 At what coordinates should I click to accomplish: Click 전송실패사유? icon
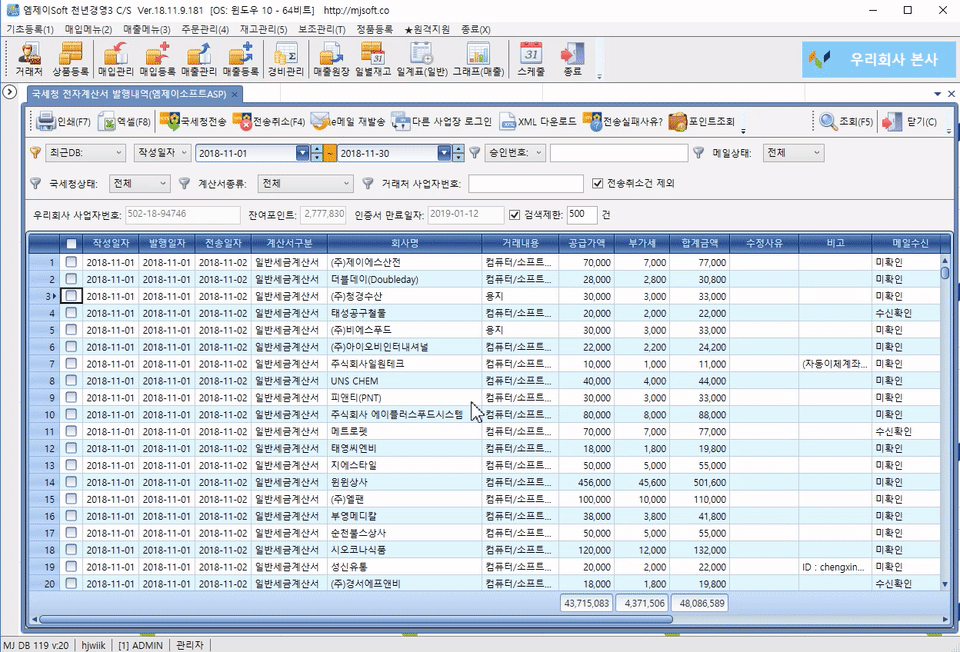point(622,121)
